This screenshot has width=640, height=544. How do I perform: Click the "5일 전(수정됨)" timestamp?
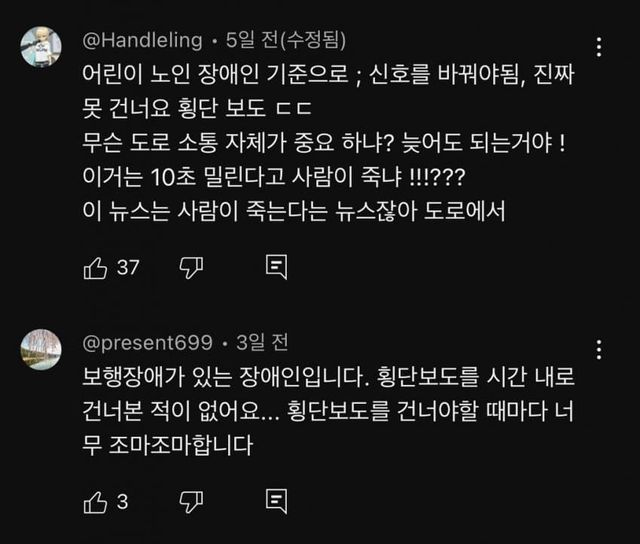click(284, 41)
